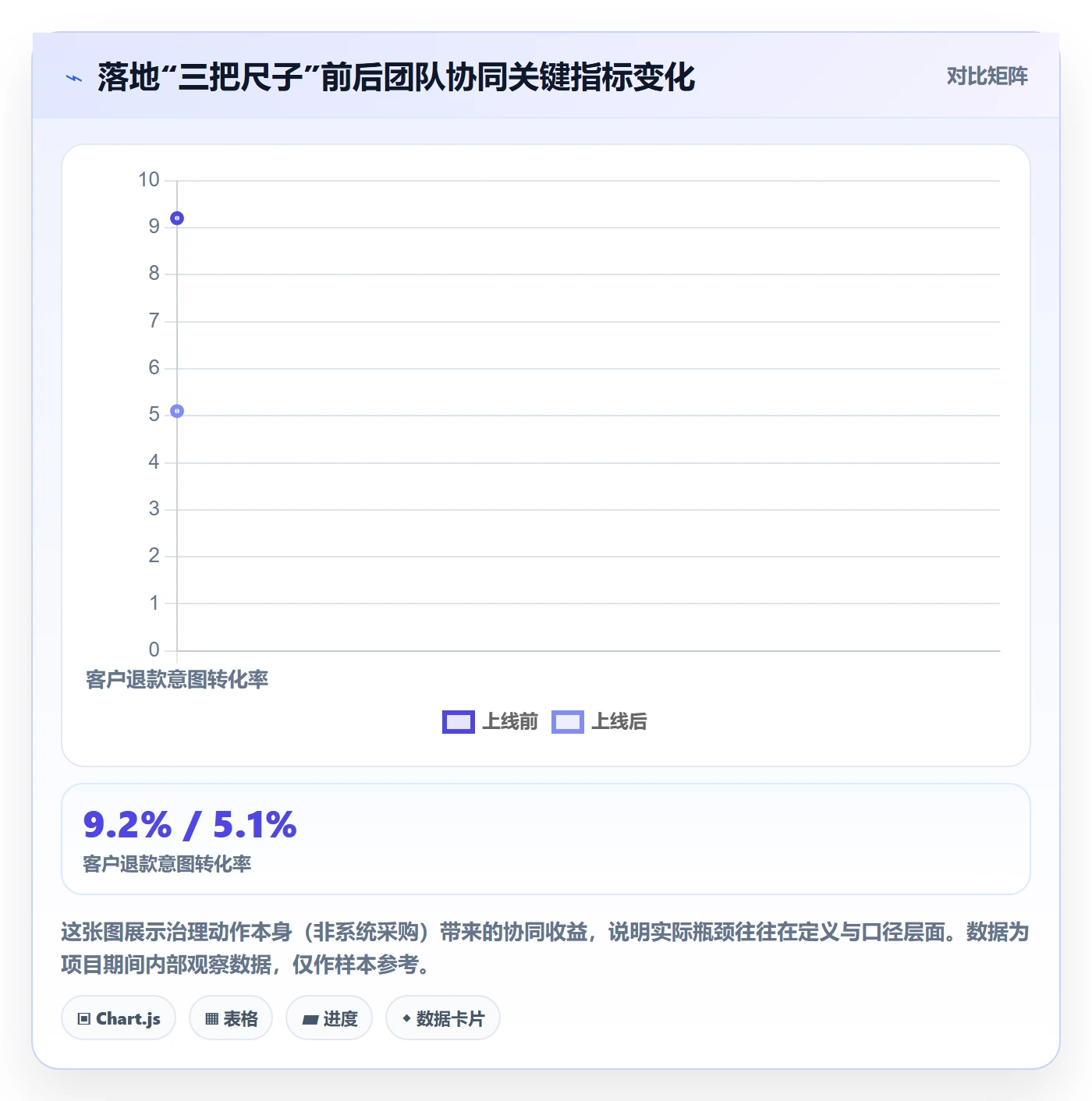Click the bar icon in 进度 tag
The width and height of the screenshot is (1092, 1101).
(x=310, y=1019)
